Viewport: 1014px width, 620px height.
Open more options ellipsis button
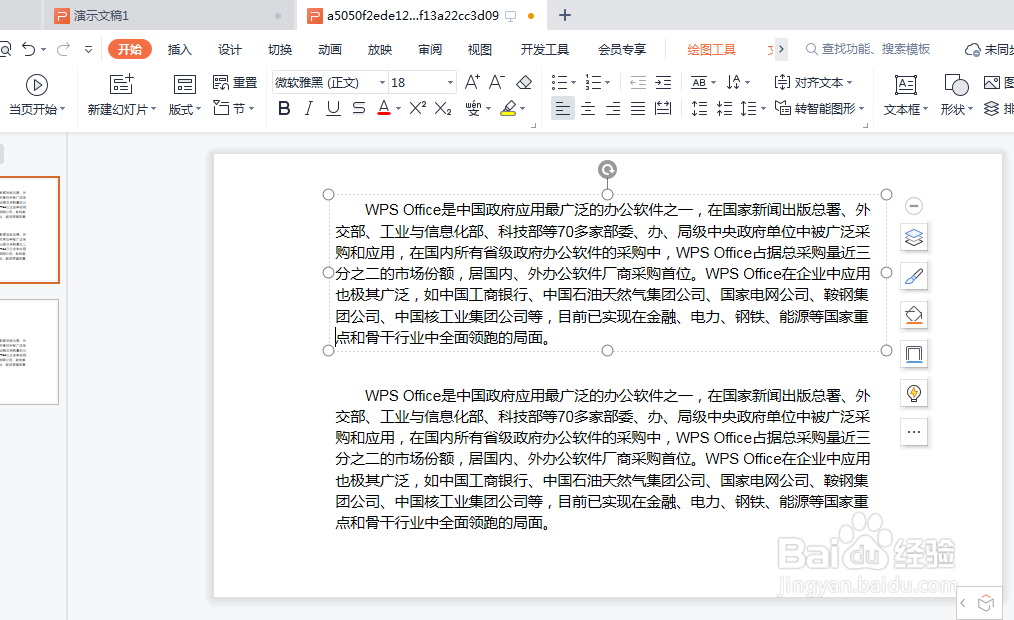coord(914,432)
